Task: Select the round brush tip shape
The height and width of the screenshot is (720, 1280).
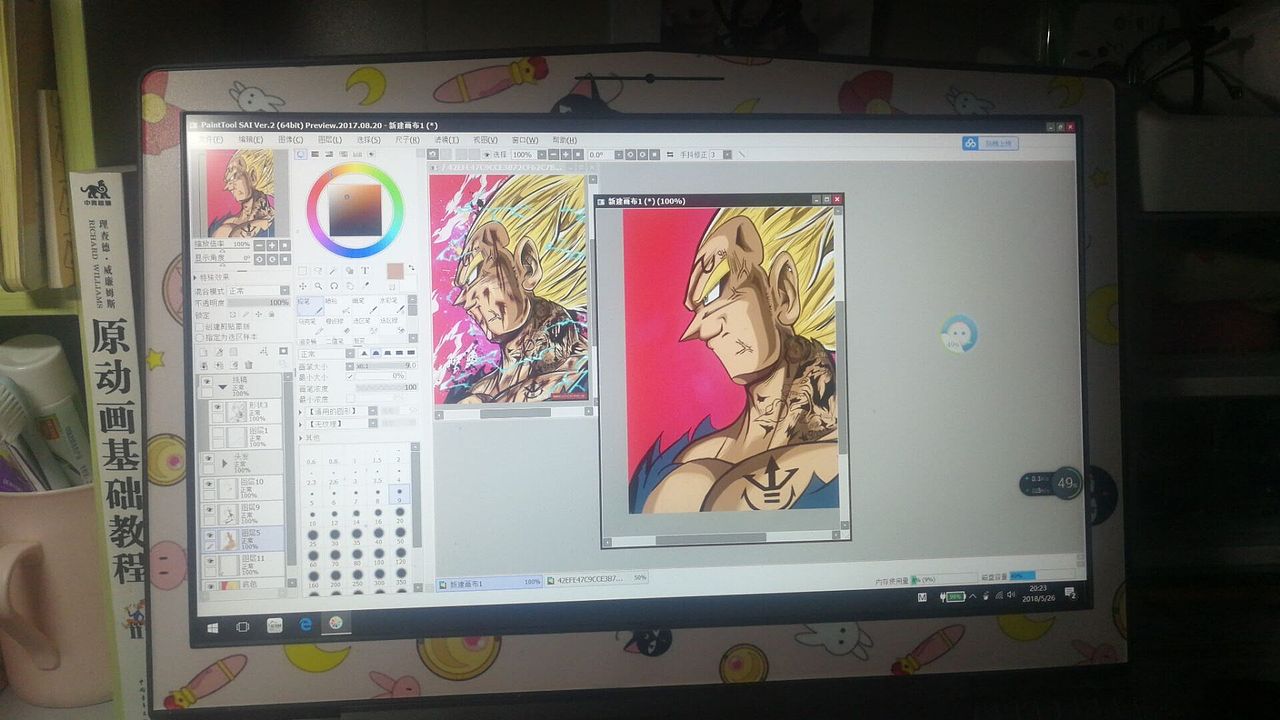Action: [376, 354]
